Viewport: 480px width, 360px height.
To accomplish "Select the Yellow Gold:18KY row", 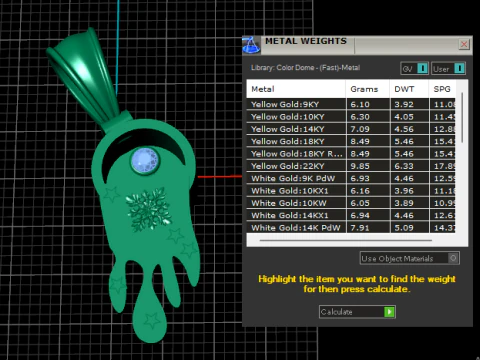I will click(x=351, y=141).
